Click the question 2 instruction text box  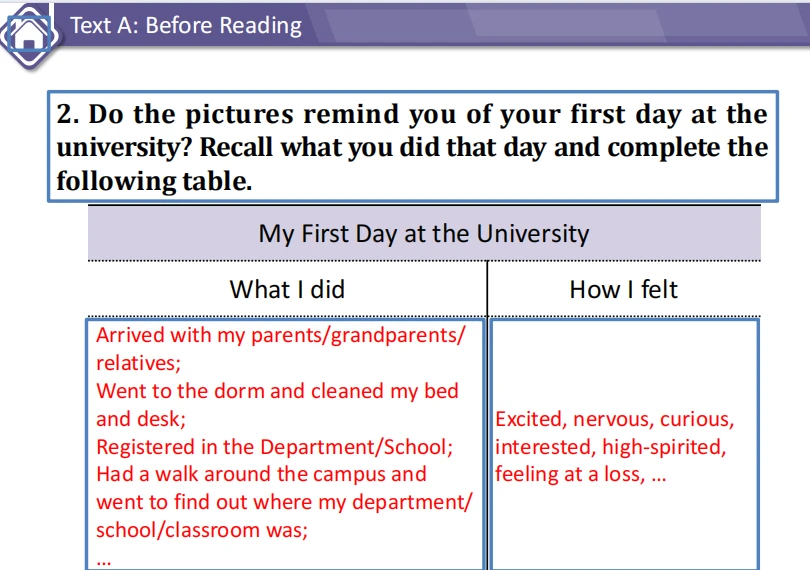pos(413,146)
